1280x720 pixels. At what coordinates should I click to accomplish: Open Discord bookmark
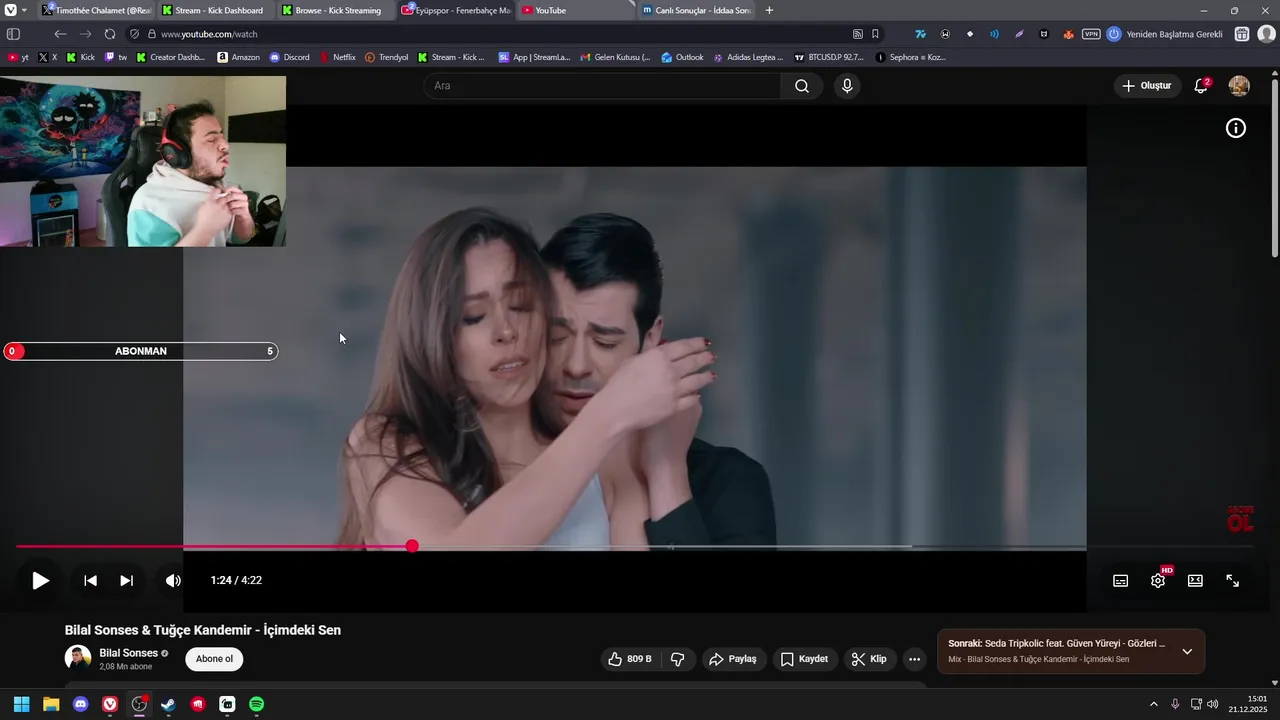[289, 57]
